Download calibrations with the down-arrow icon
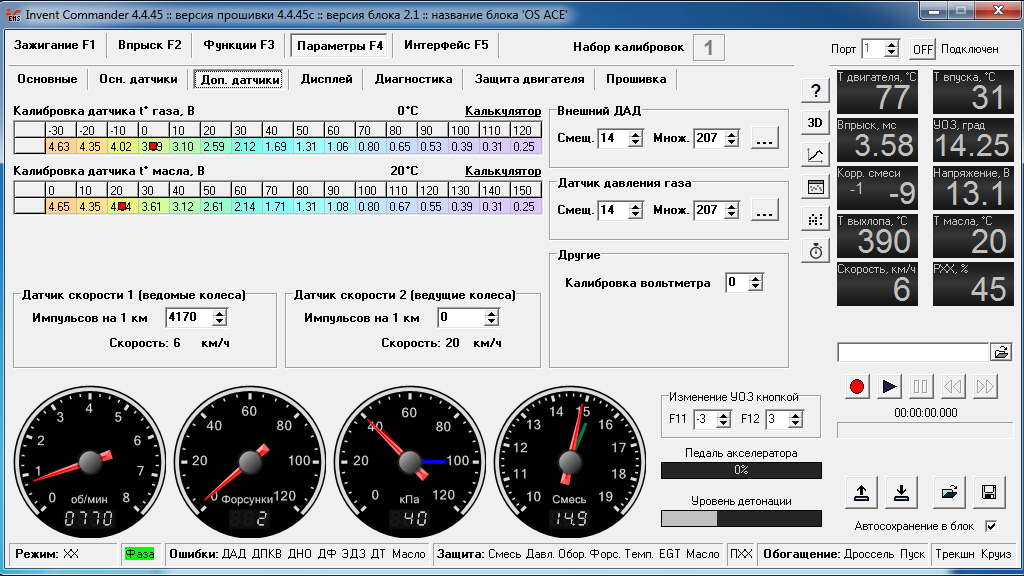This screenshot has height=576, width=1024. [x=901, y=492]
